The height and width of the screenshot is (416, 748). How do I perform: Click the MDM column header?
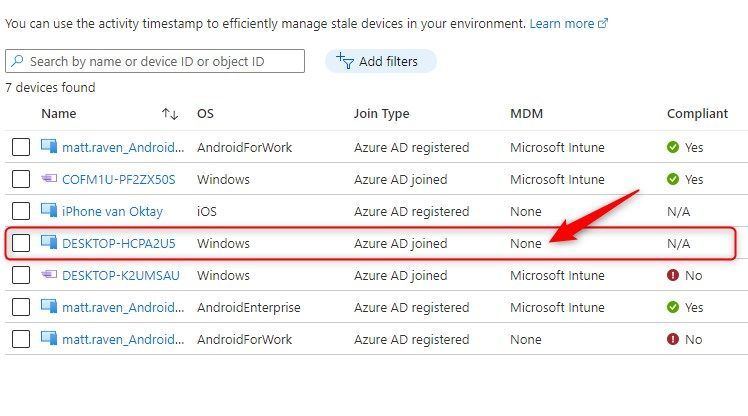click(x=526, y=114)
